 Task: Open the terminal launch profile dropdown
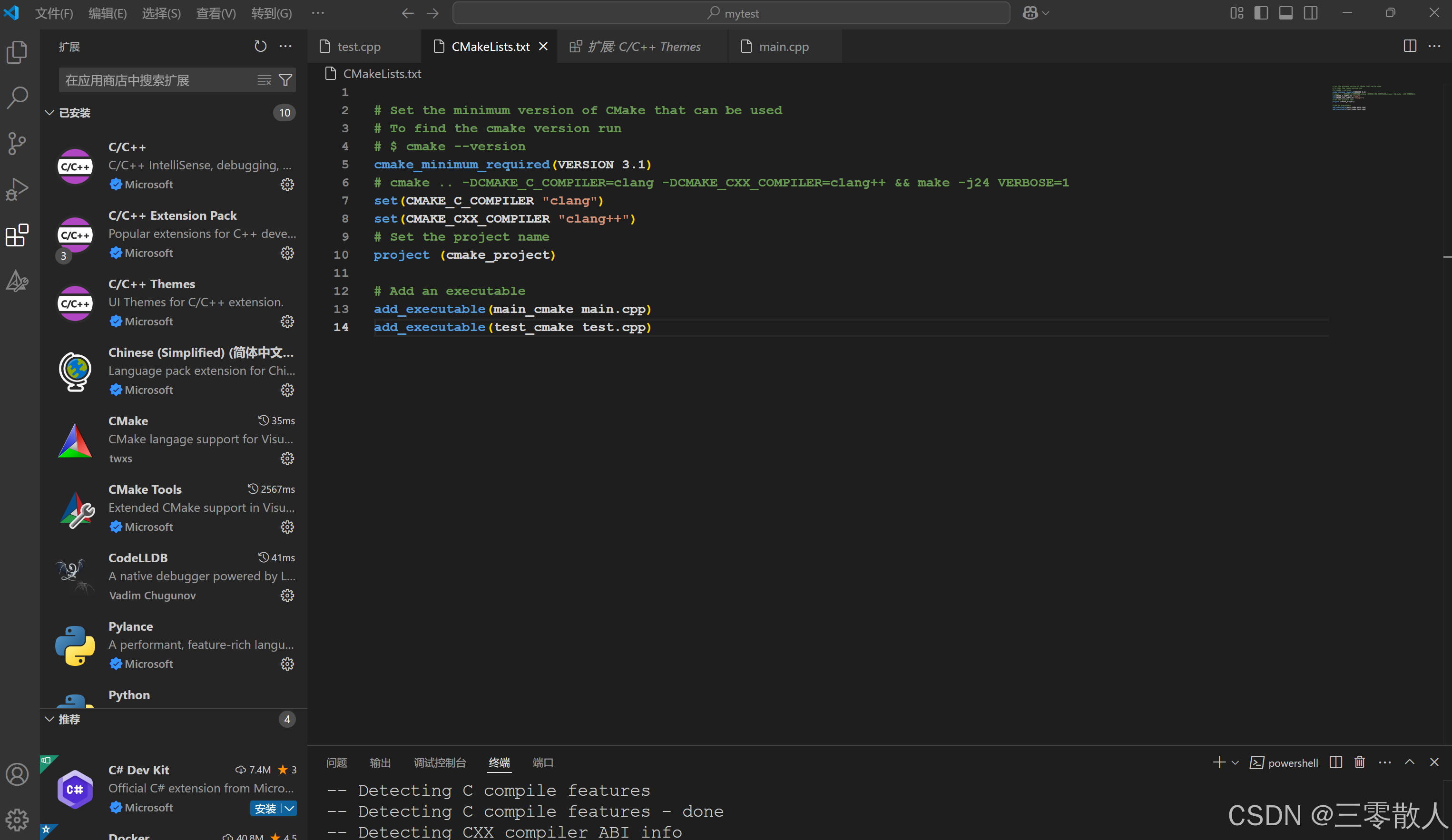click(x=1234, y=762)
